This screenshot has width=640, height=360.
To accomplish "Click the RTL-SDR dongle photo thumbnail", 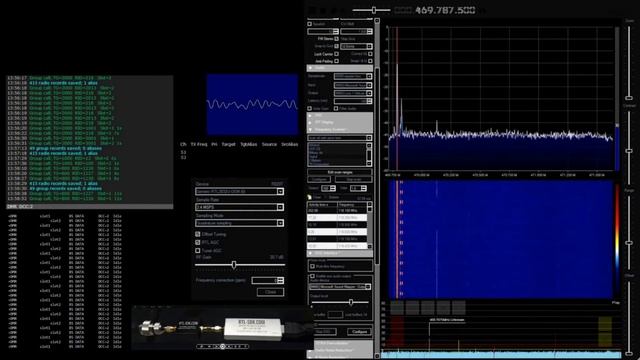I will click(222, 327).
